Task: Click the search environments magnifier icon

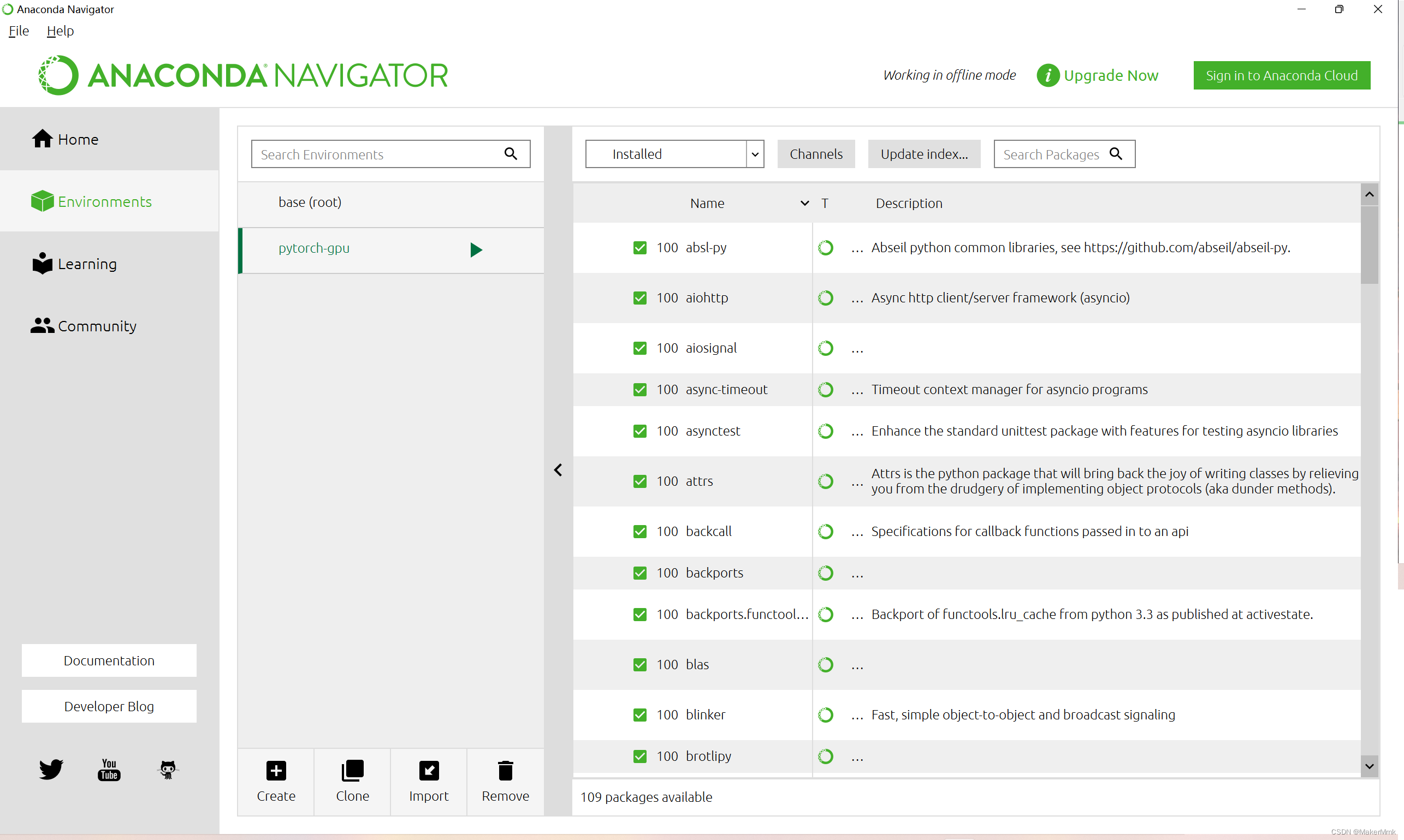Action: pos(511,153)
